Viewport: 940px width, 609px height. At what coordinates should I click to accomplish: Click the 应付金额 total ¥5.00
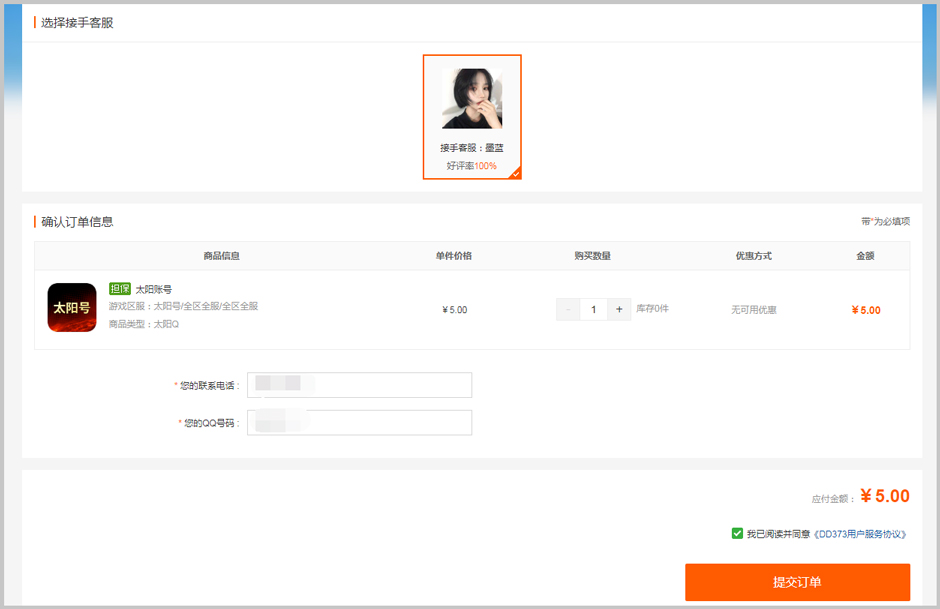point(885,496)
